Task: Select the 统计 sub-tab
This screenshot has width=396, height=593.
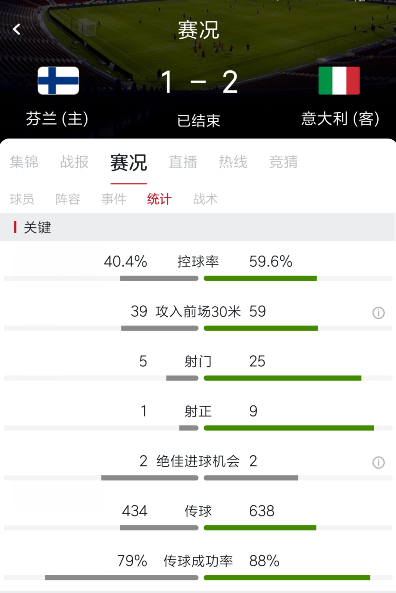Action: [159, 199]
